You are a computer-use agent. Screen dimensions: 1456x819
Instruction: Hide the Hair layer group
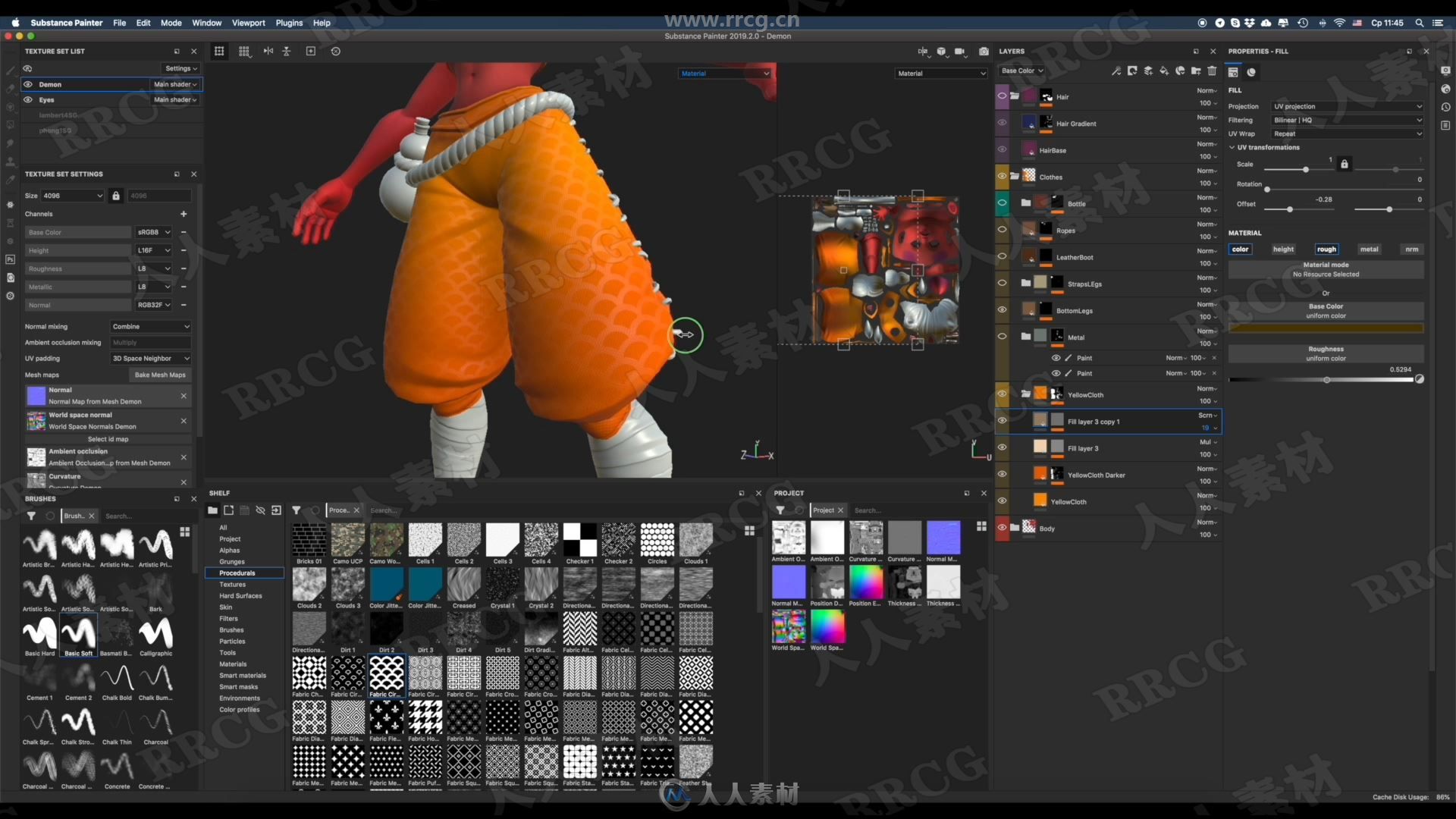coord(1002,96)
